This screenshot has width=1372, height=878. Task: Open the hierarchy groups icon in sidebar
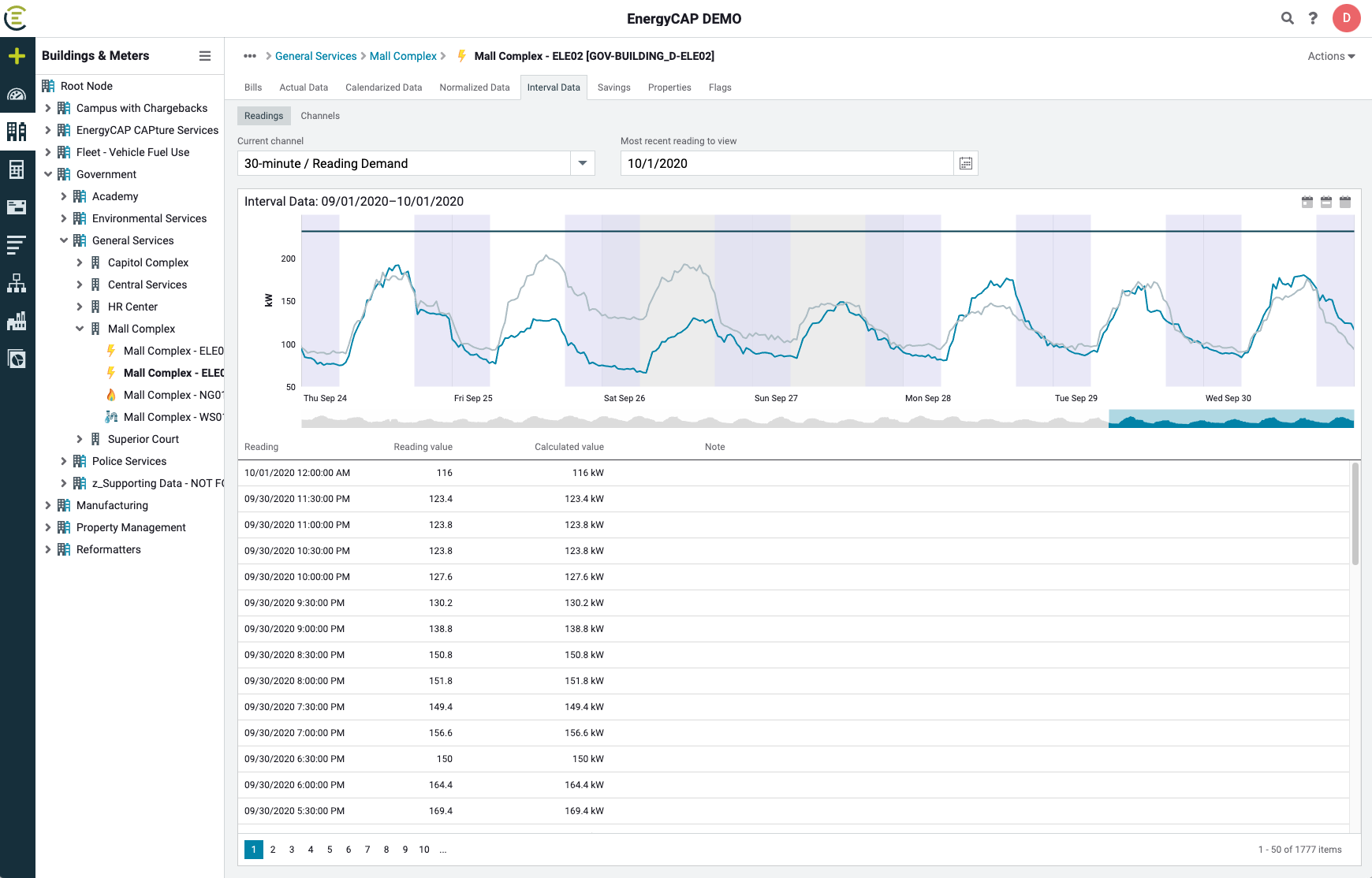[17, 283]
